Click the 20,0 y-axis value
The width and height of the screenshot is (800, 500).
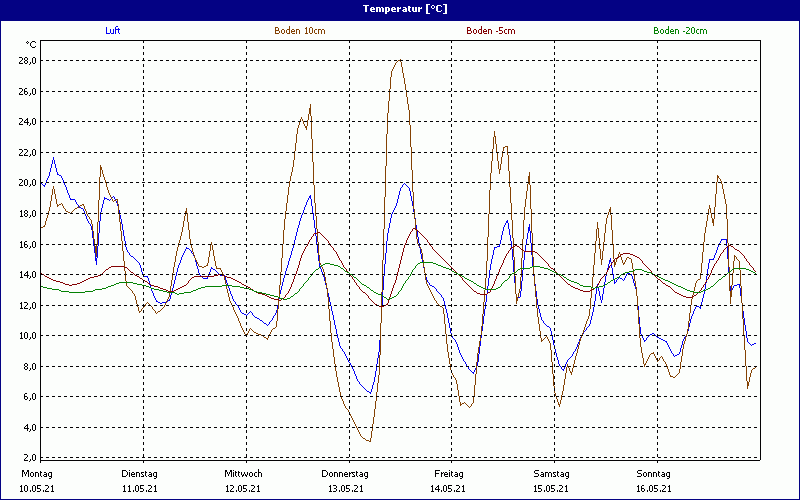pos(28,183)
